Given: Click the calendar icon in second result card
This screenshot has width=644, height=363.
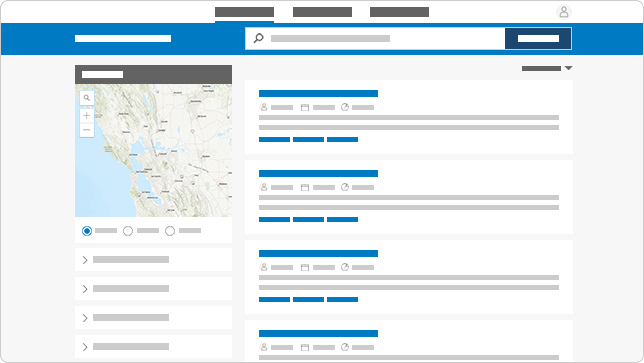Looking at the screenshot, I should [x=305, y=188].
